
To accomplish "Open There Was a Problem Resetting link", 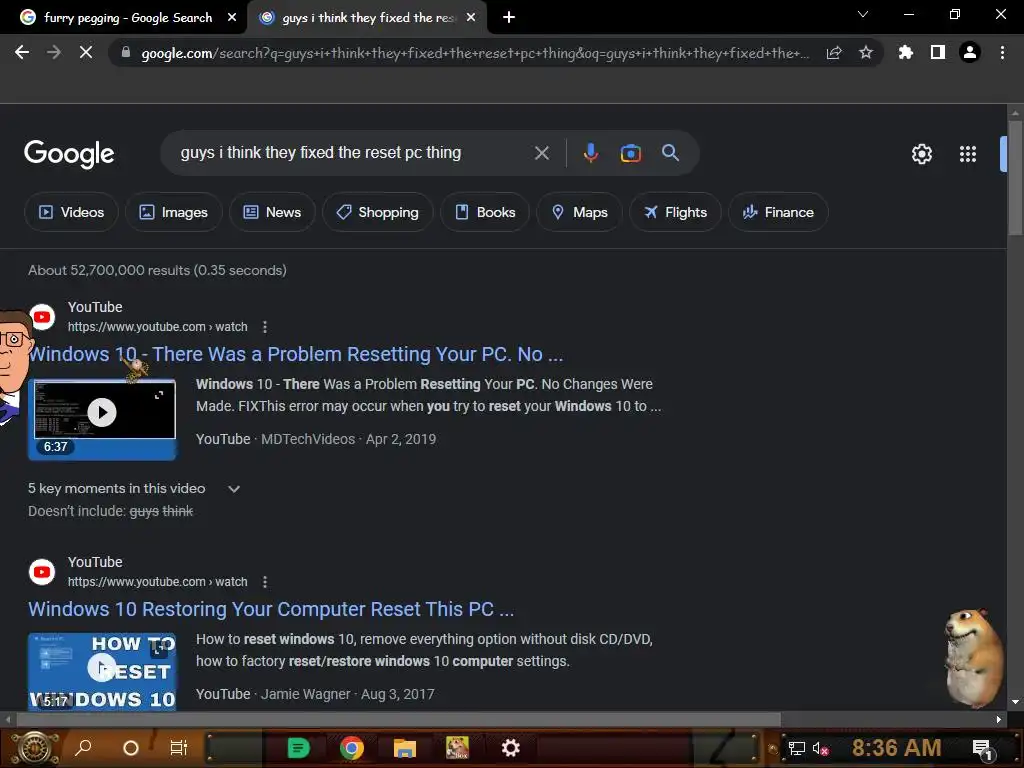I will 295,354.
